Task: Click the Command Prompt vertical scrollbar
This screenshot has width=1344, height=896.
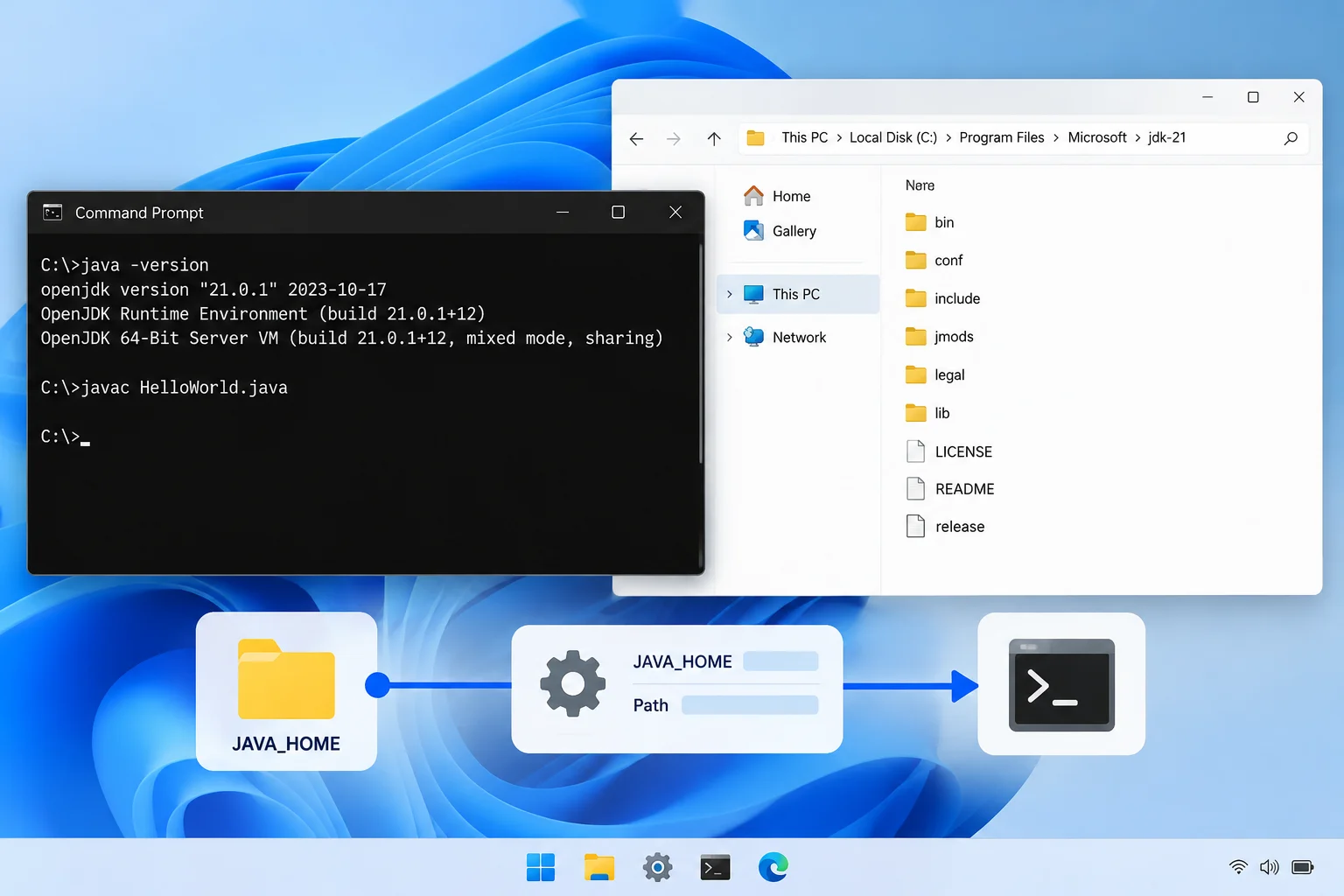Action: (701, 353)
